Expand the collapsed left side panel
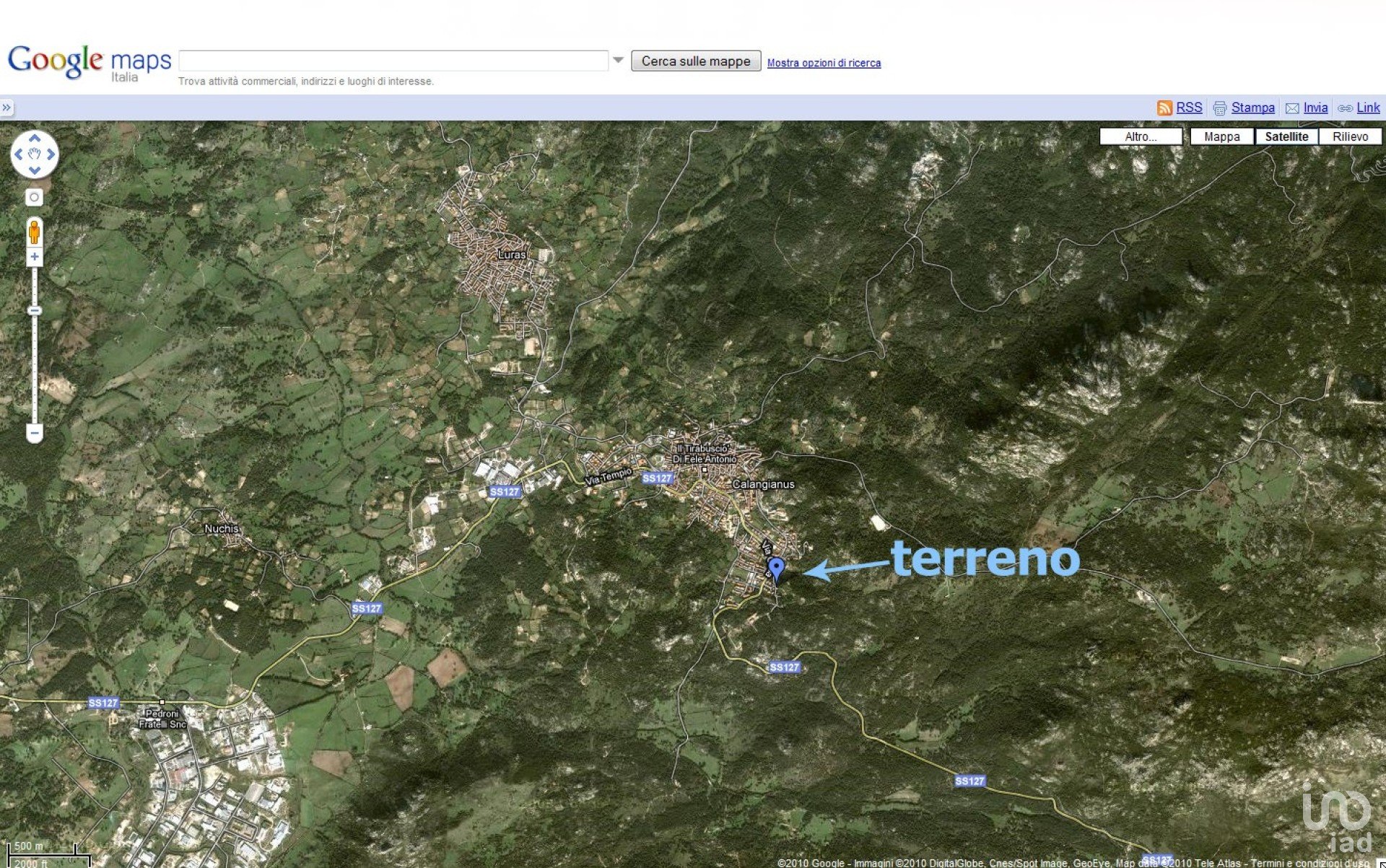1386x868 pixels. [x=6, y=108]
